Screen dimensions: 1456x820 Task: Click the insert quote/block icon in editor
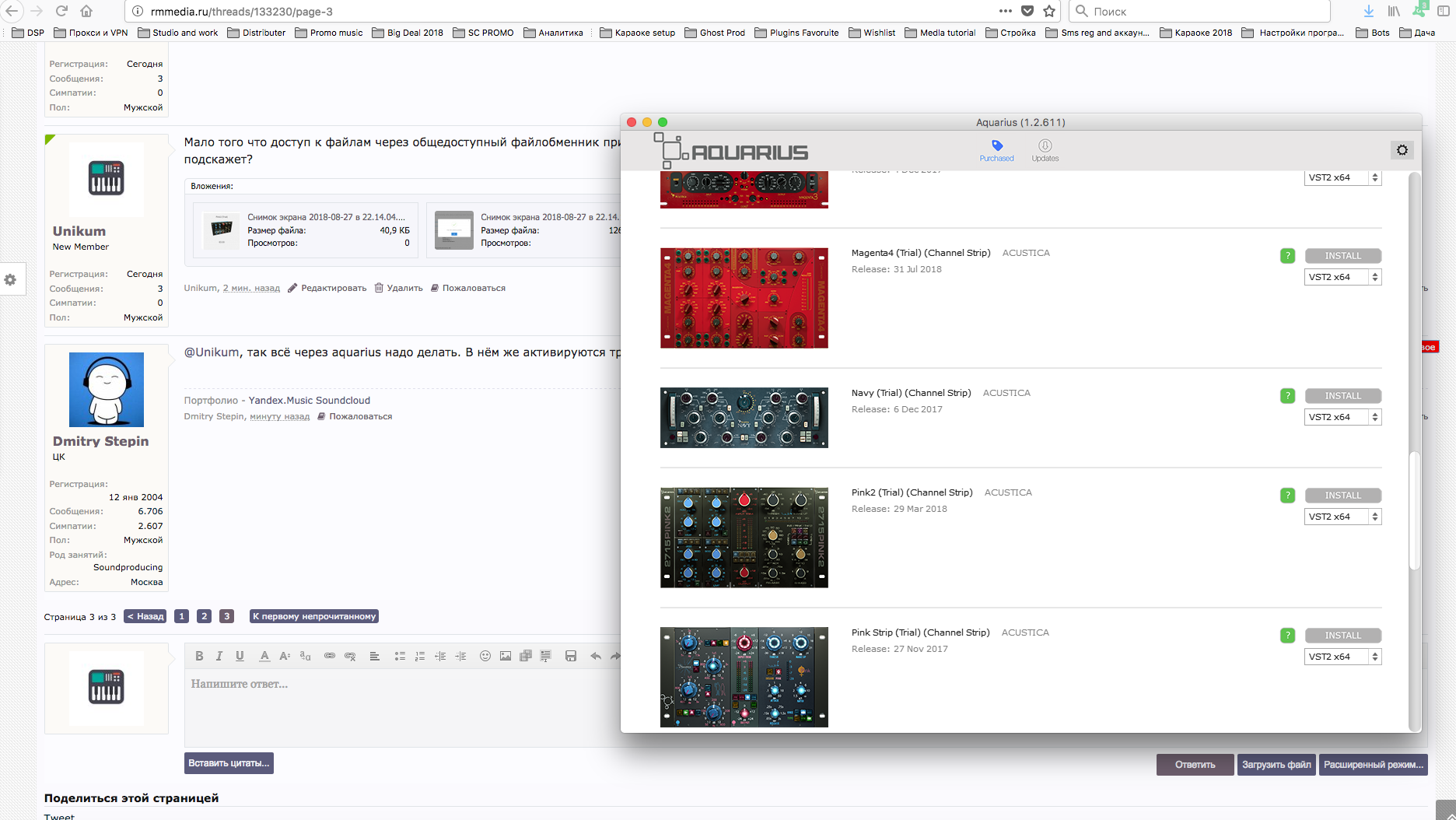(x=546, y=656)
